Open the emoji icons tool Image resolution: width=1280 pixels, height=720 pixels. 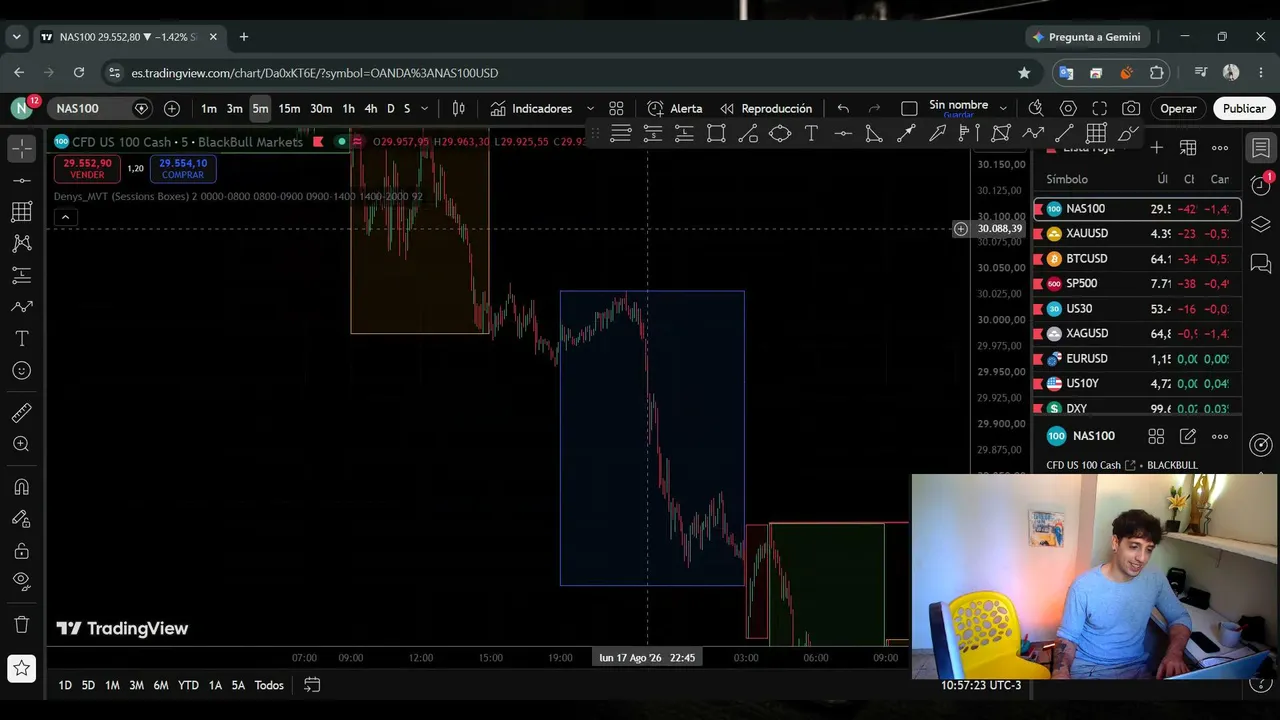(21, 371)
